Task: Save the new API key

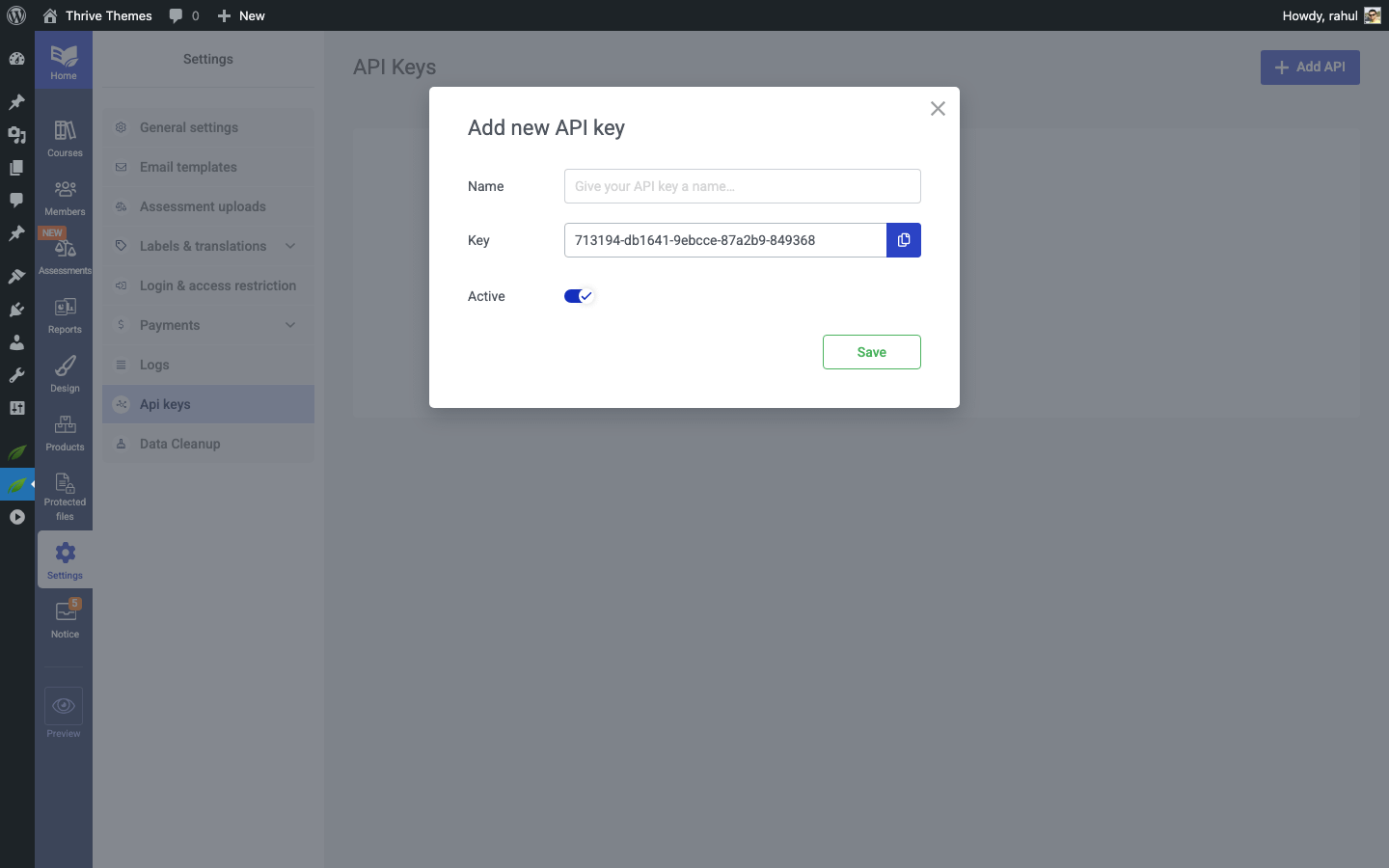Action: point(871,352)
